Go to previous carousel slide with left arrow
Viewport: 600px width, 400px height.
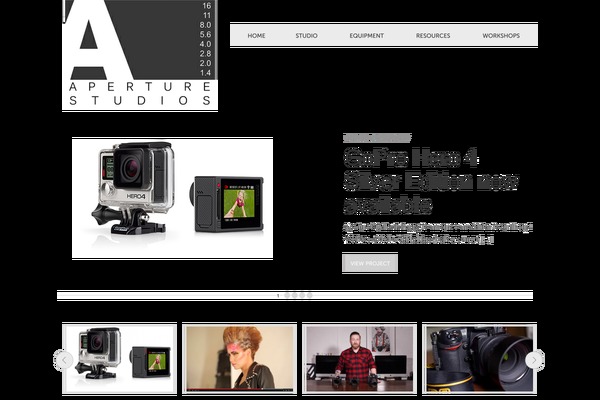tap(64, 360)
